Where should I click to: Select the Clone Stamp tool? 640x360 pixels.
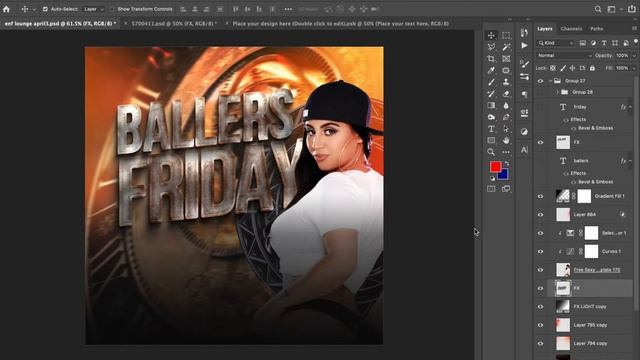pyautogui.click(x=506, y=82)
